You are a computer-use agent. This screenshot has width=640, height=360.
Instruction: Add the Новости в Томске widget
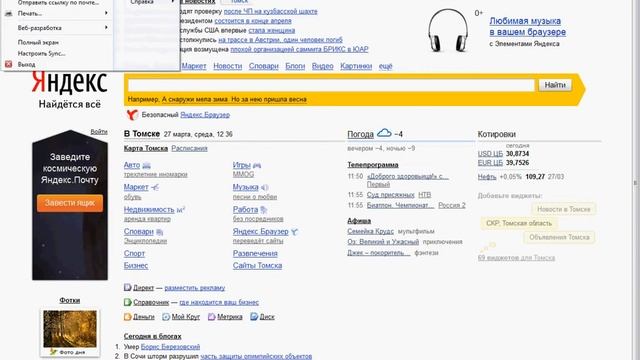coord(563,209)
